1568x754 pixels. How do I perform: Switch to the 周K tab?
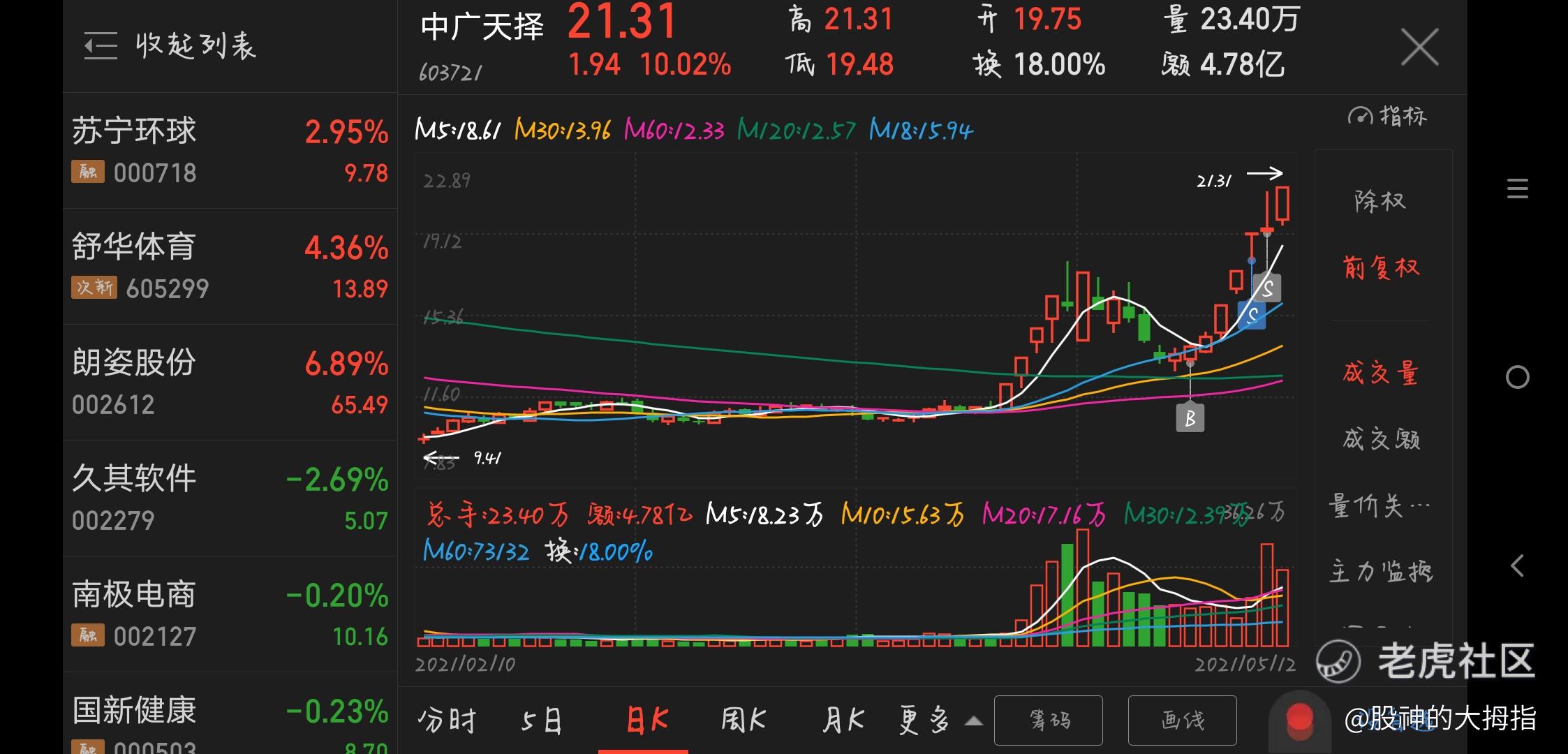coord(743,720)
